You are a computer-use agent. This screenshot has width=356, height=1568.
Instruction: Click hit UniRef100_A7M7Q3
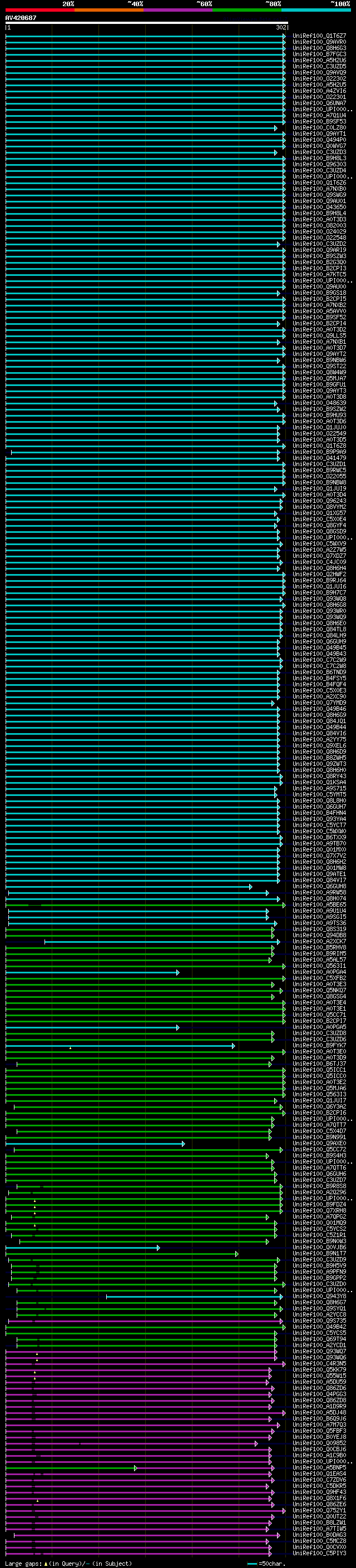(319, 1425)
